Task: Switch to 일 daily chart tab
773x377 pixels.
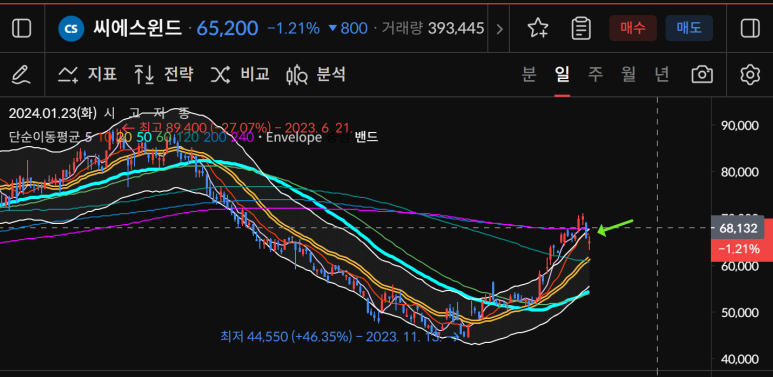Action: click(x=562, y=75)
